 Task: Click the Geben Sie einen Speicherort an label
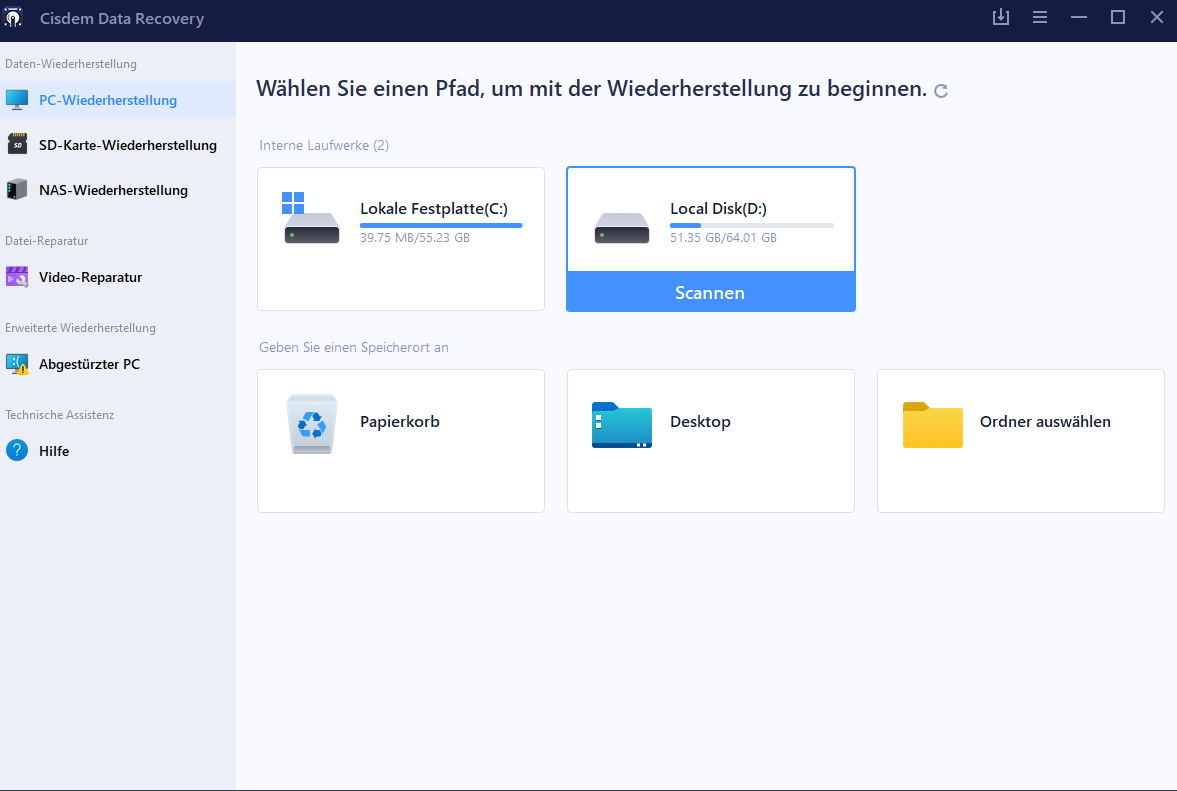354,347
